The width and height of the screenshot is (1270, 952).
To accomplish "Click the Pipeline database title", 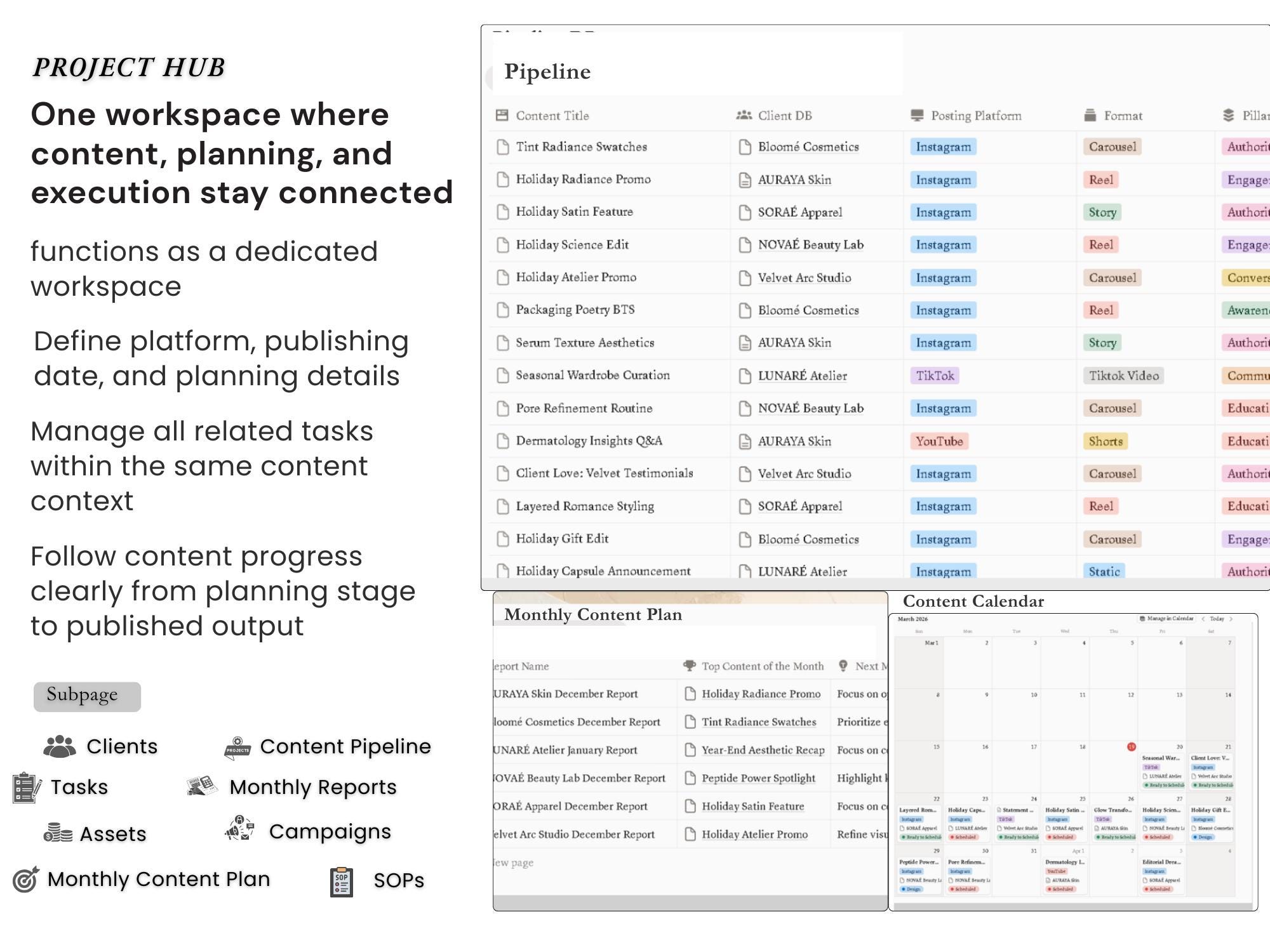I will tap(547, 72).
